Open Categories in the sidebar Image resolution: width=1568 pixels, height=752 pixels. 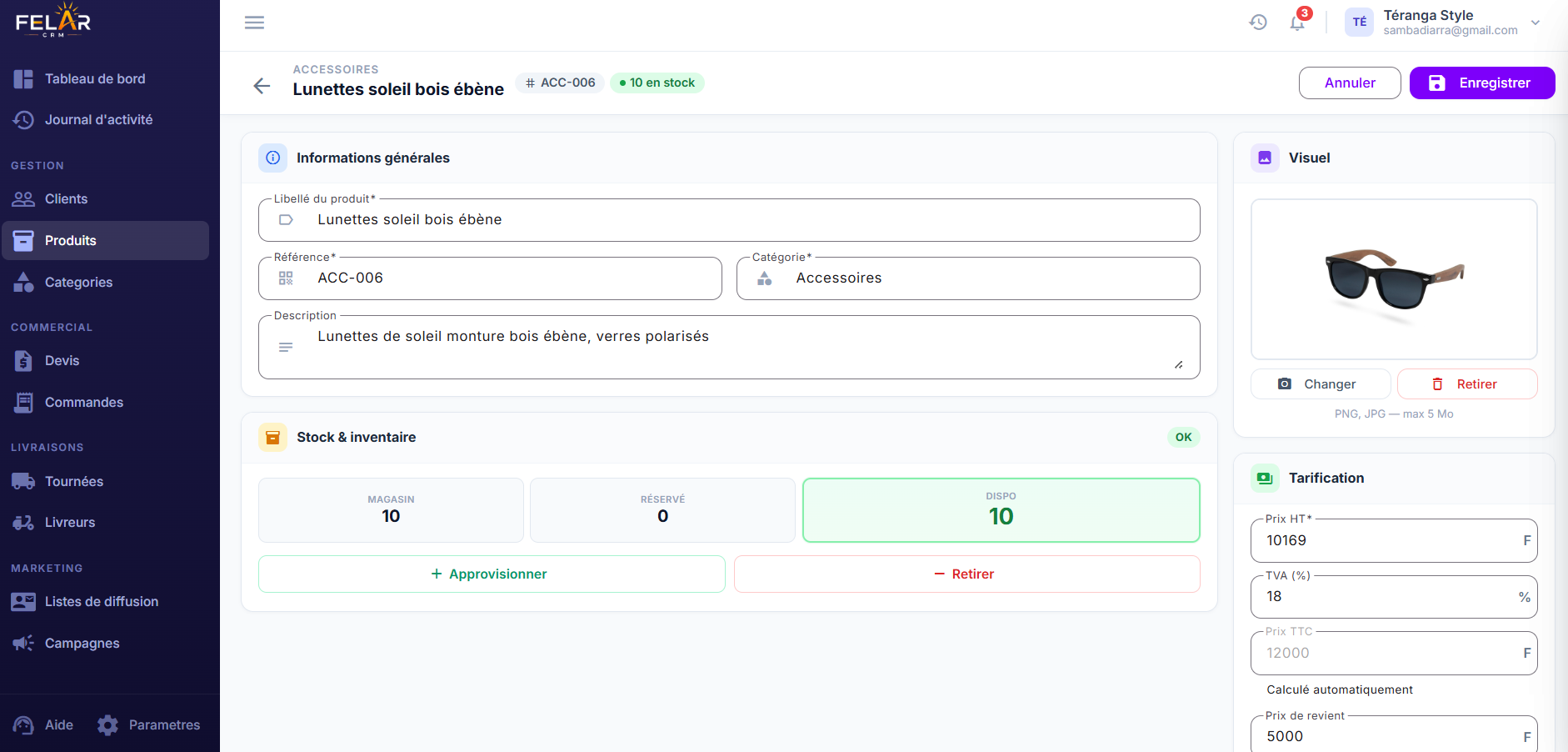pos(106,283)
